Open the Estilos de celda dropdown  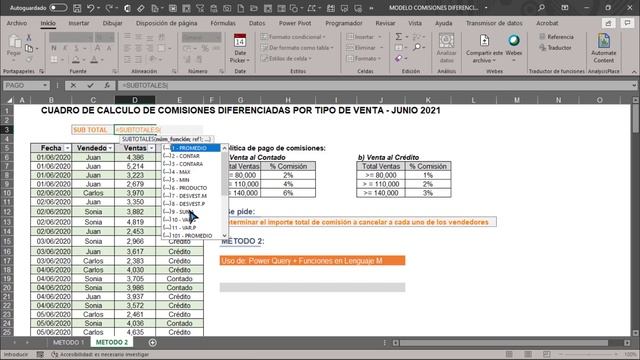pyautogui.click(x=286, y=58)
